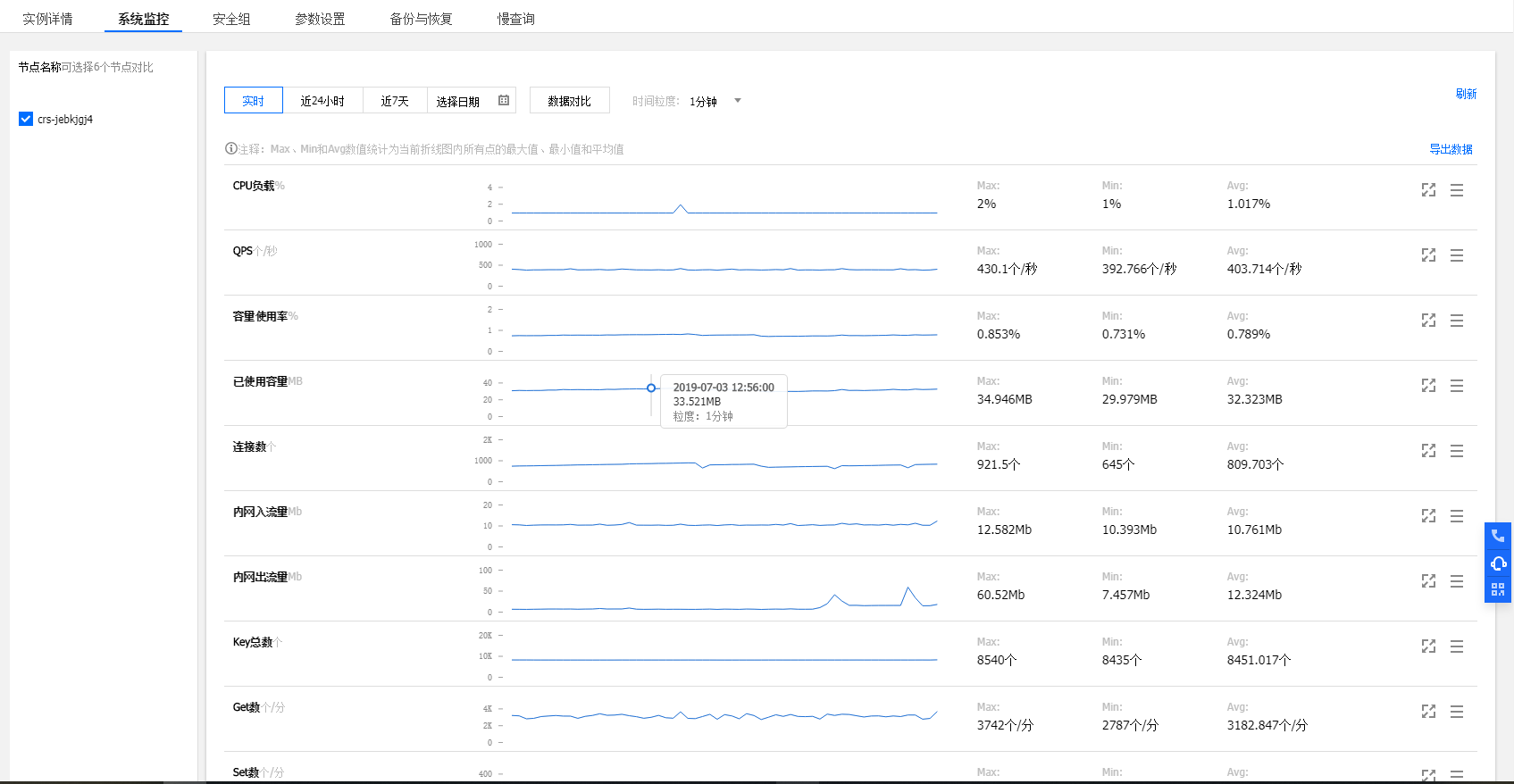Click the phone support icon
Screen dimensions: 1514x784
click(1498, 537)
